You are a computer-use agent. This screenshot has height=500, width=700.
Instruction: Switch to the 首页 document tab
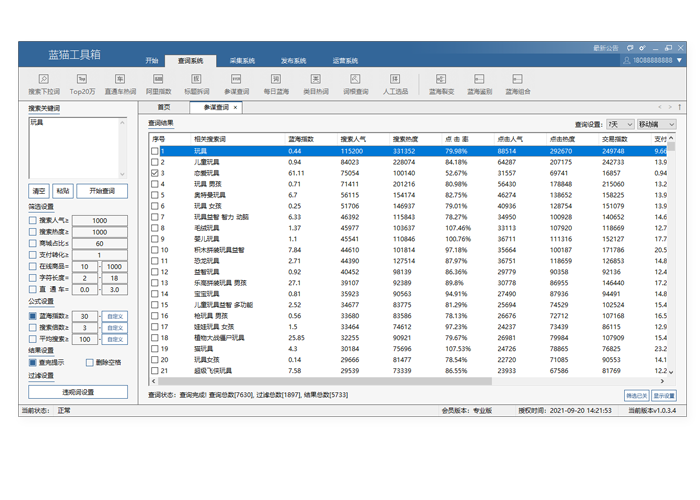(x=164, y=107)
